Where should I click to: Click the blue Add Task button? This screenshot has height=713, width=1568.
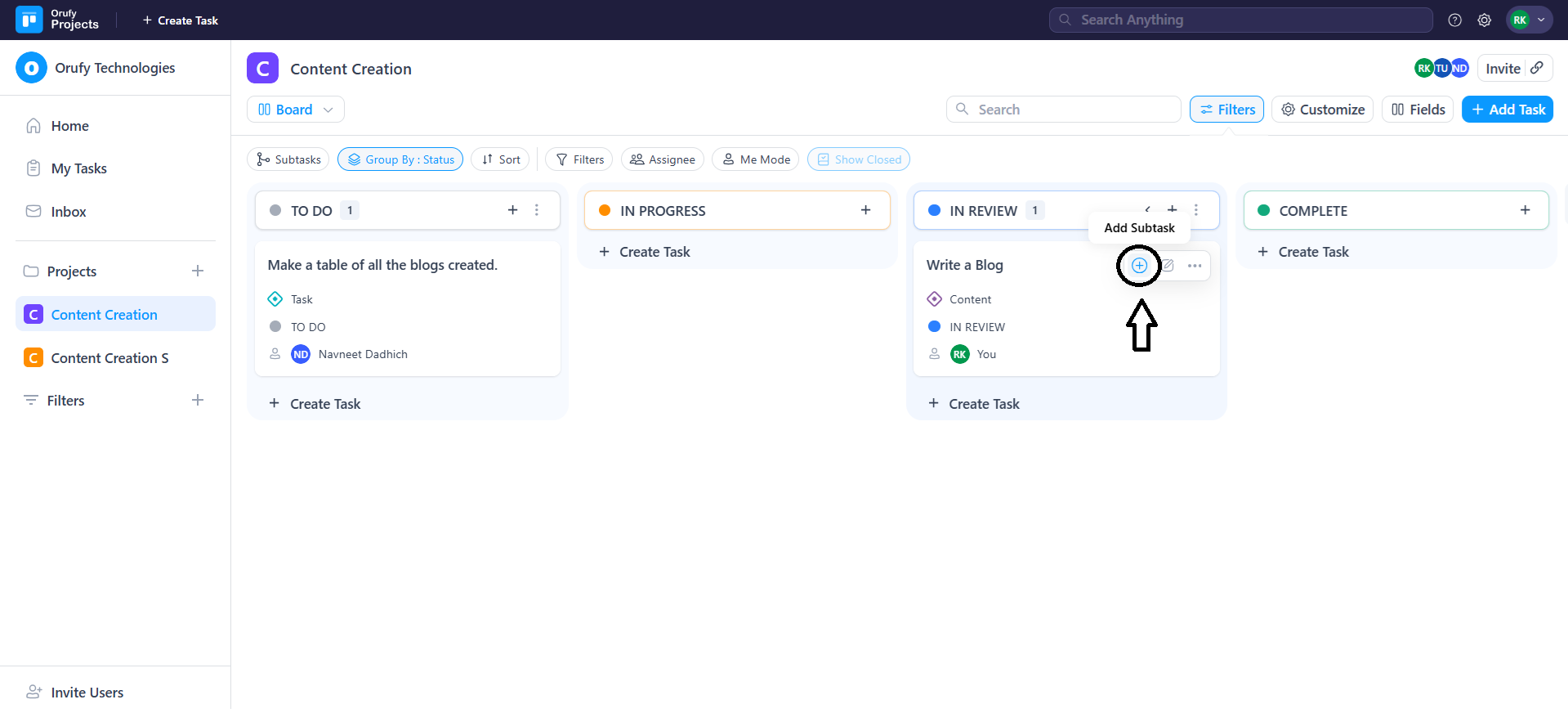point(1507,110)
